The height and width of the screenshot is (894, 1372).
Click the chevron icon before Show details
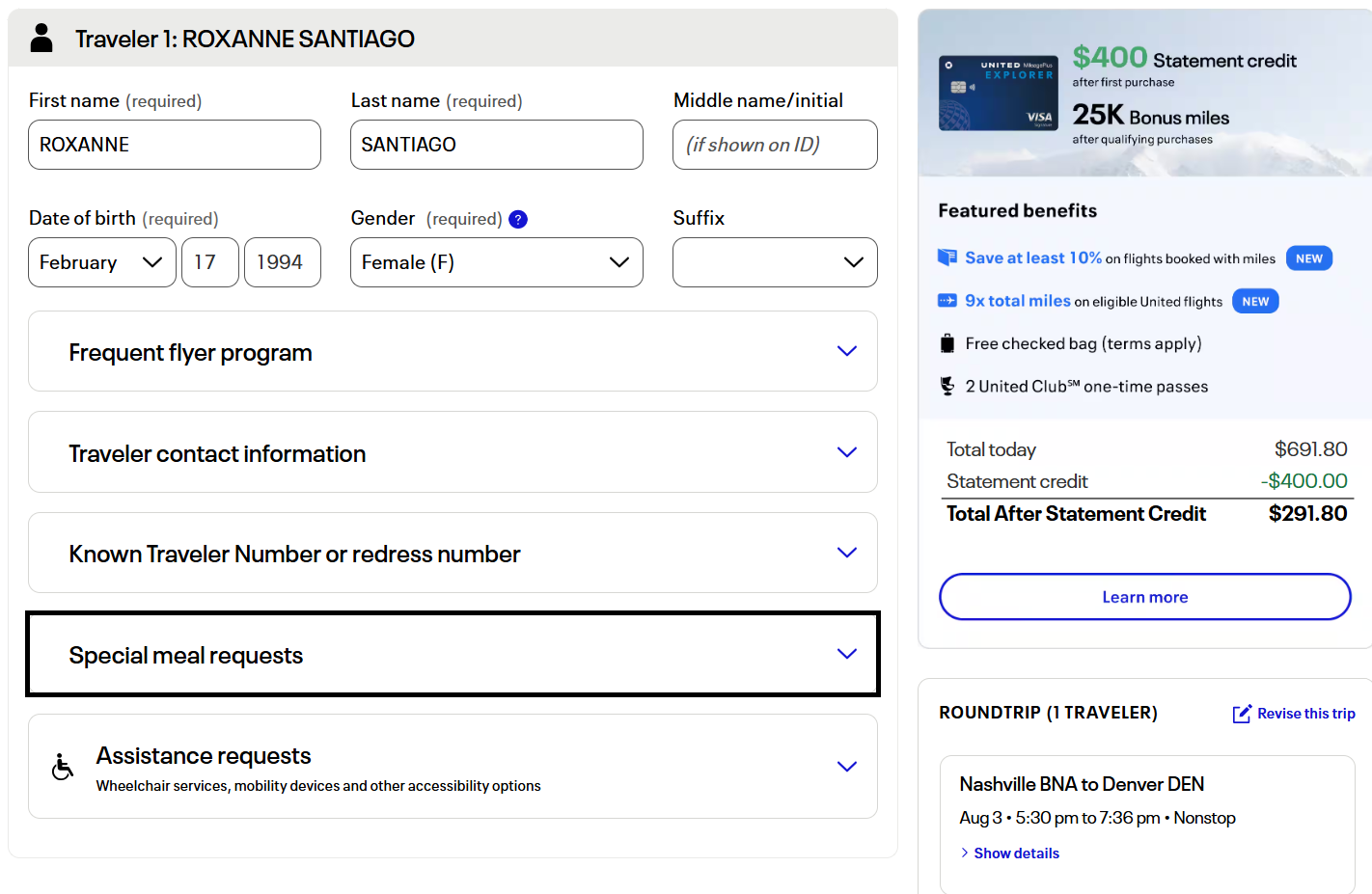965,853
